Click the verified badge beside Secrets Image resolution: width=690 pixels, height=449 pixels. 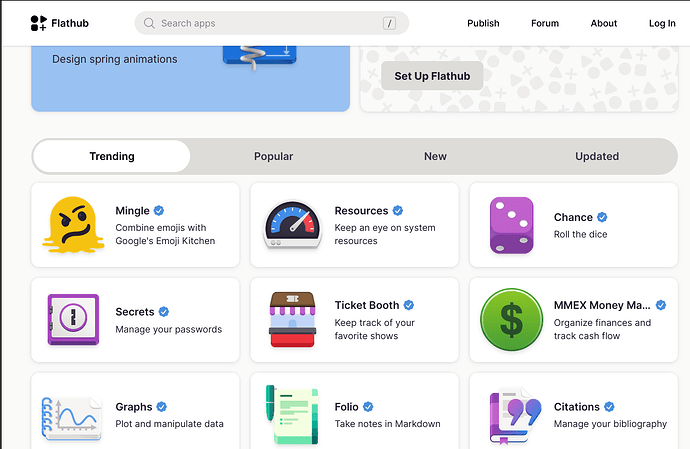coord(164,312)
